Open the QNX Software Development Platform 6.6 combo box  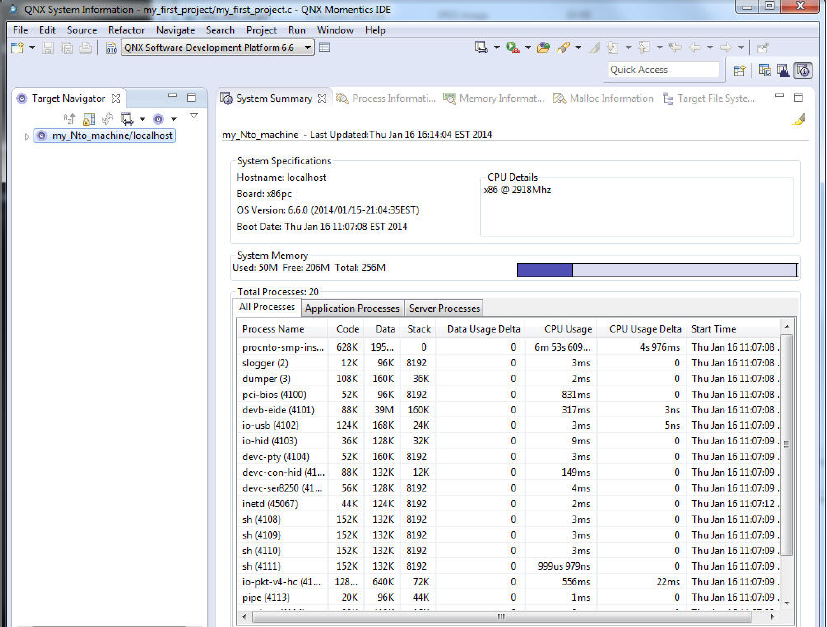218,47
